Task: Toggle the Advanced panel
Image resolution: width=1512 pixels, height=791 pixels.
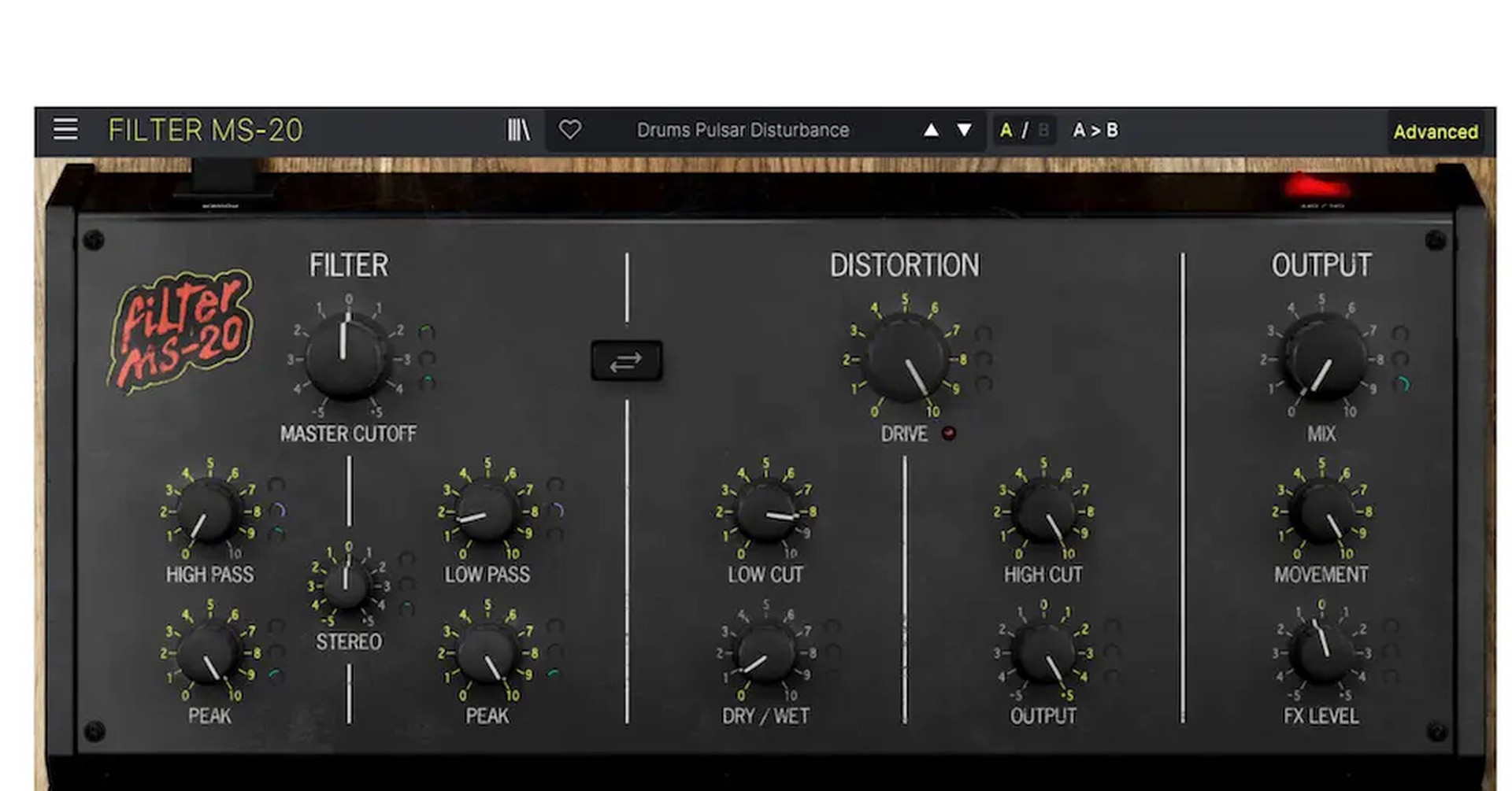Action: [1435, 132]
